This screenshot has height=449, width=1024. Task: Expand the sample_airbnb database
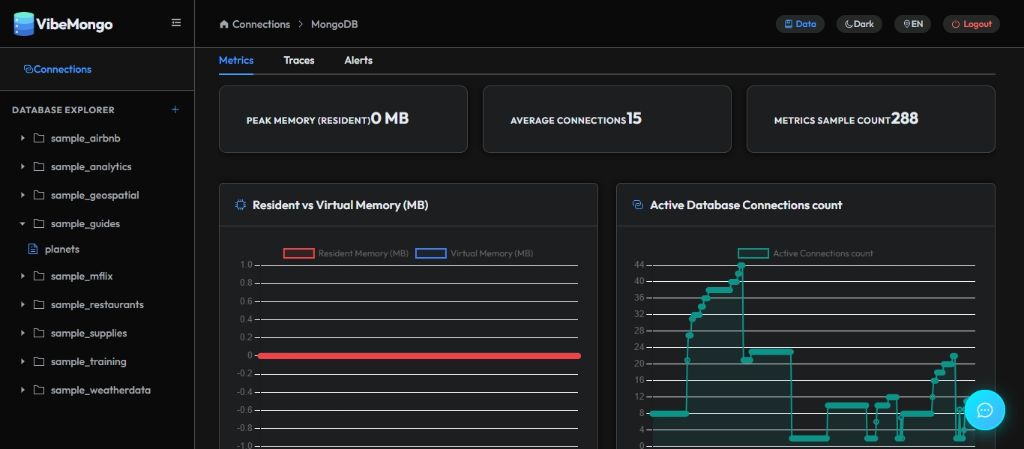pyautogui.click(x=23, y=138)
